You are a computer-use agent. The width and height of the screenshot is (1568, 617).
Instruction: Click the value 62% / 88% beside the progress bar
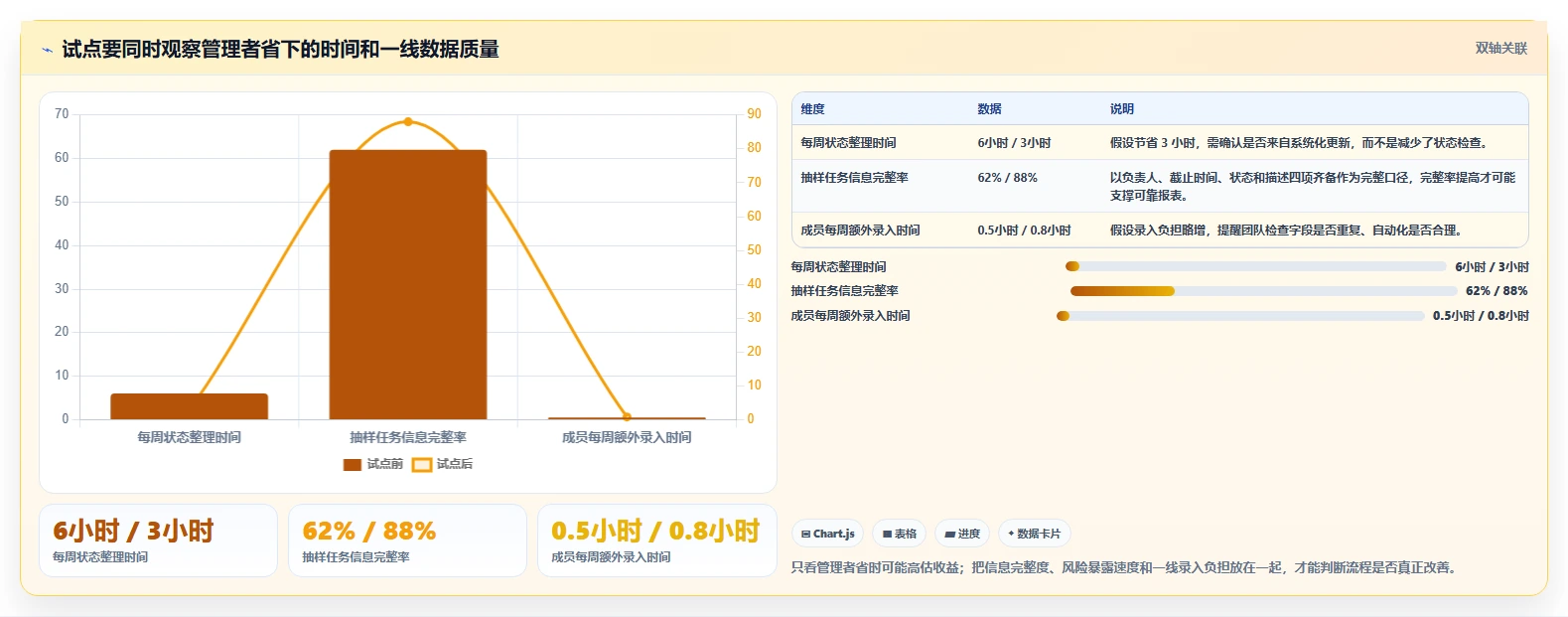click(1497, 291)
